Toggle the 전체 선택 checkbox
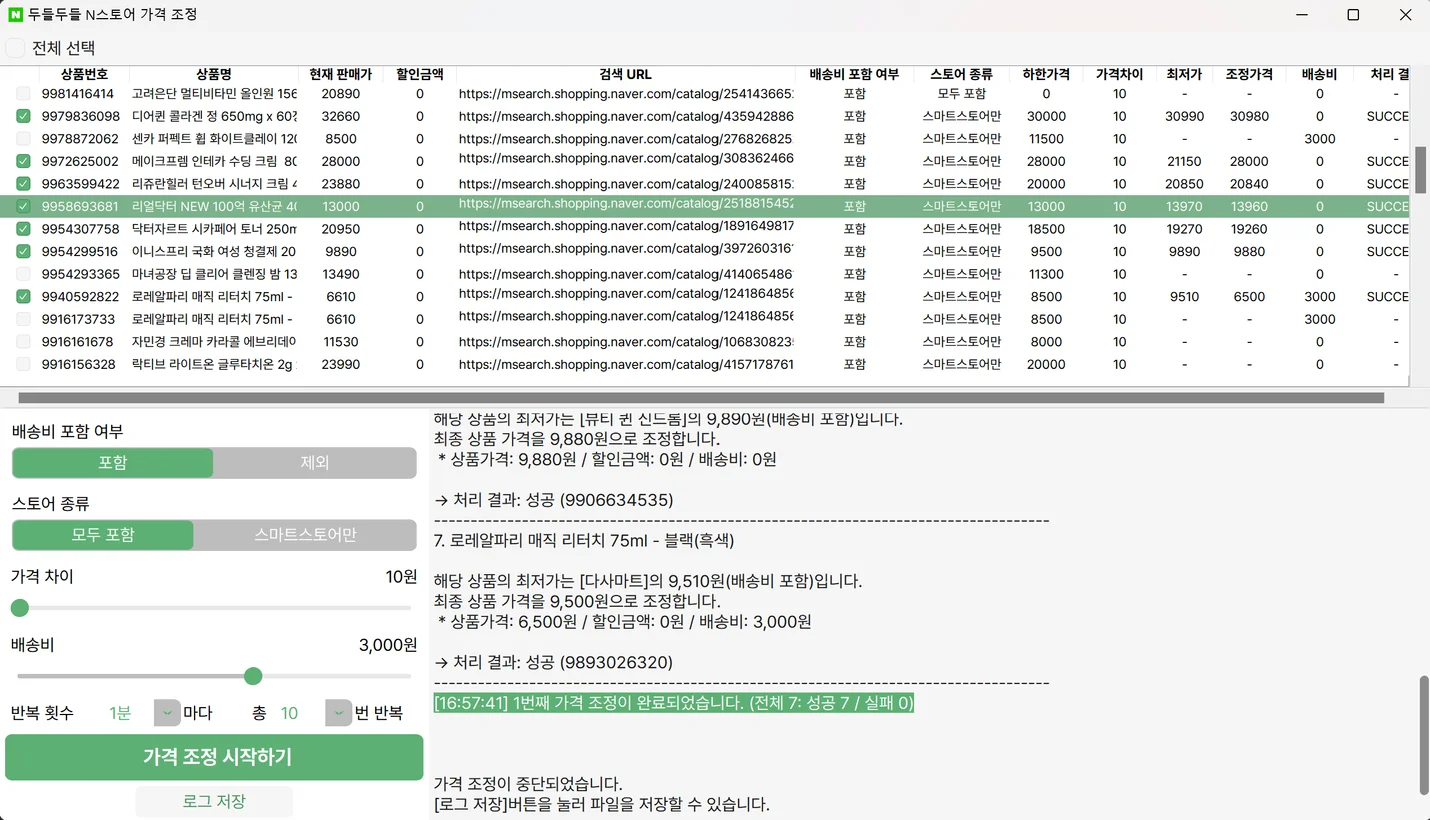This screenshot has width=1430, height=820. (x=15, y=48)
